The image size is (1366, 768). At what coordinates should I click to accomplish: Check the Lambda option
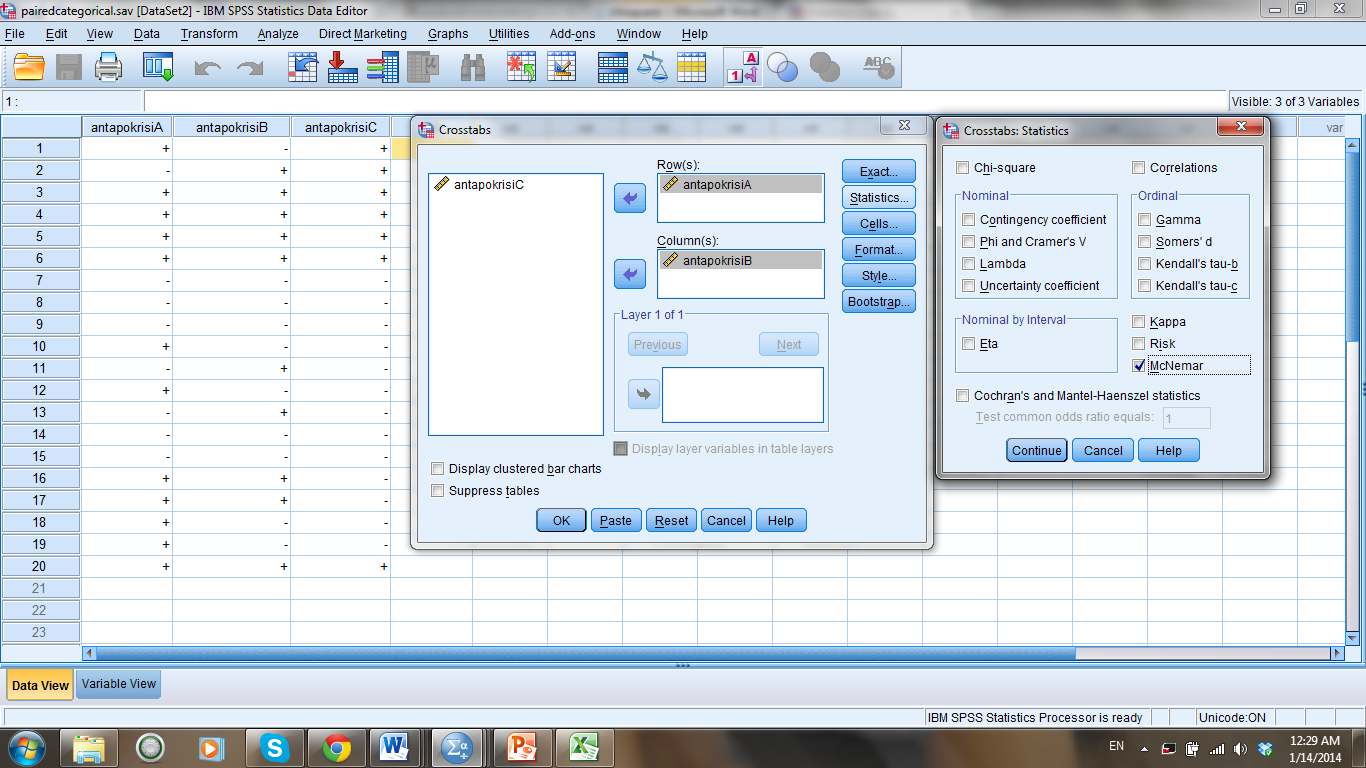[x=969, y=264]
